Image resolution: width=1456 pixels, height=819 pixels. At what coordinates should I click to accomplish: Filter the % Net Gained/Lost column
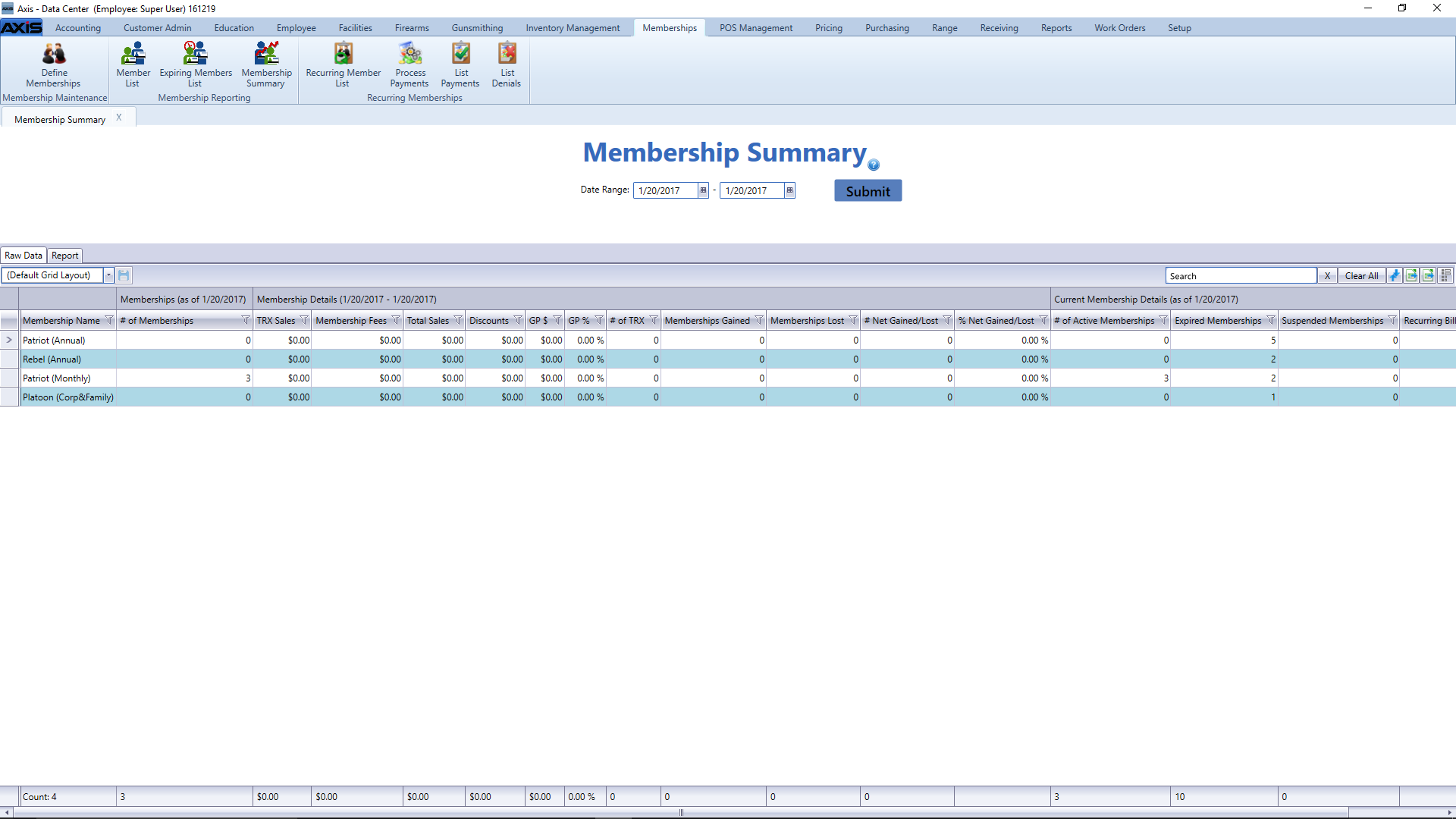coord(1043,320)
